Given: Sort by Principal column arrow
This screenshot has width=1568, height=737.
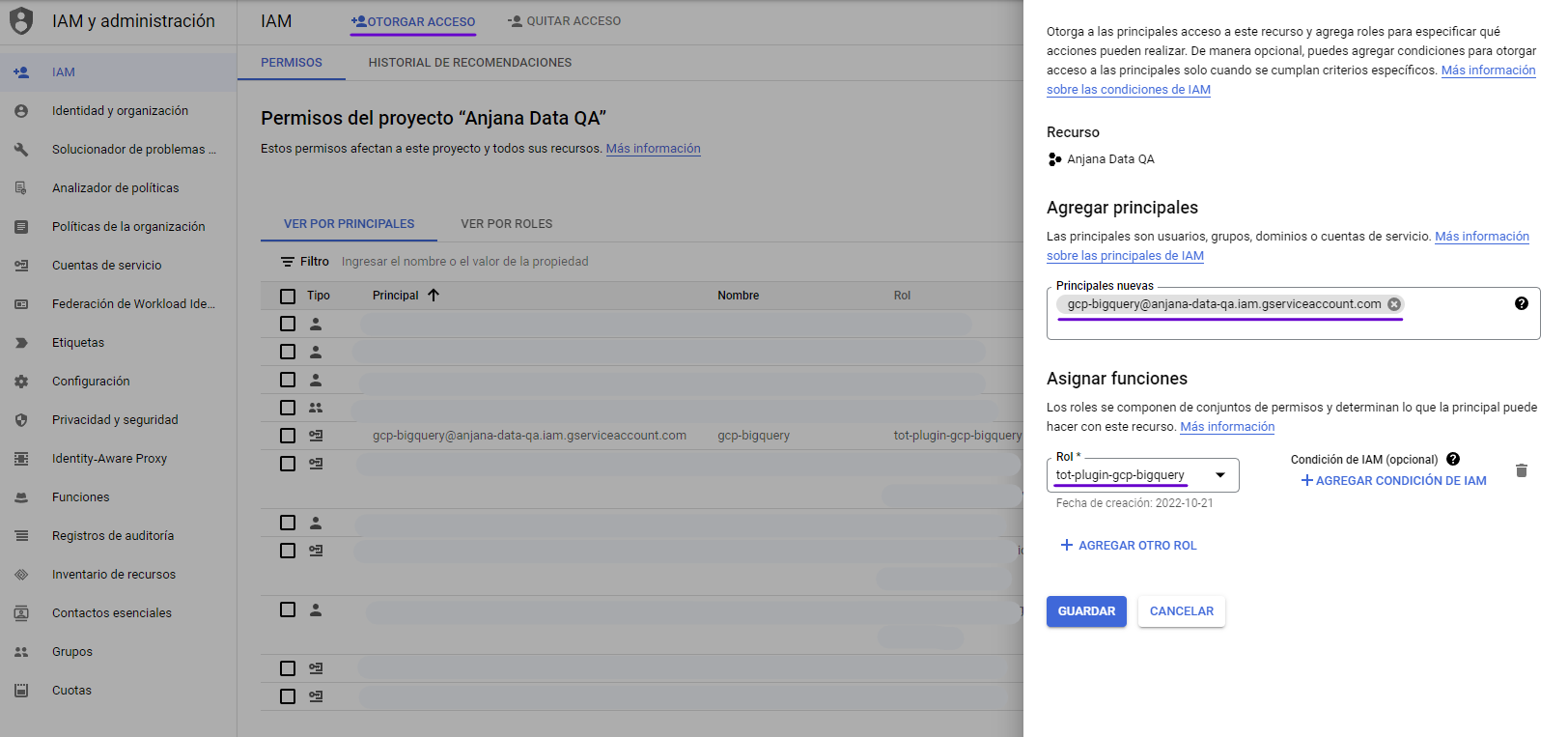Looking at the screenshot, I should click(434, 296).
